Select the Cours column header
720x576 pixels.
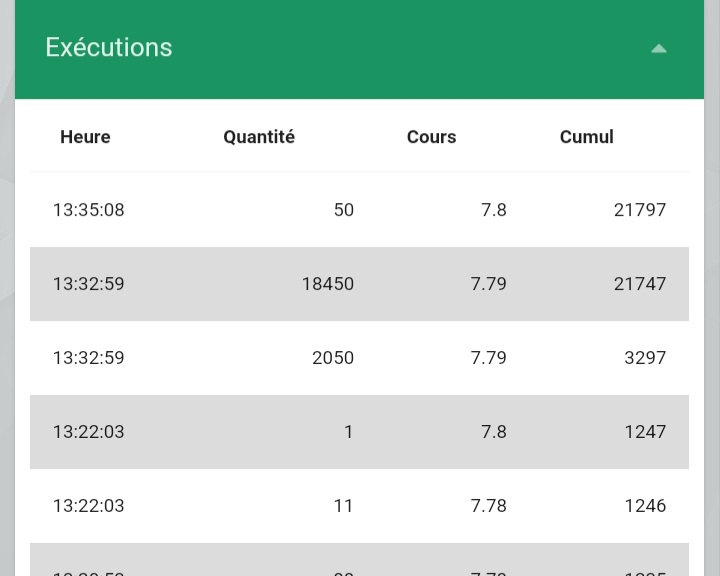point(432,137)
